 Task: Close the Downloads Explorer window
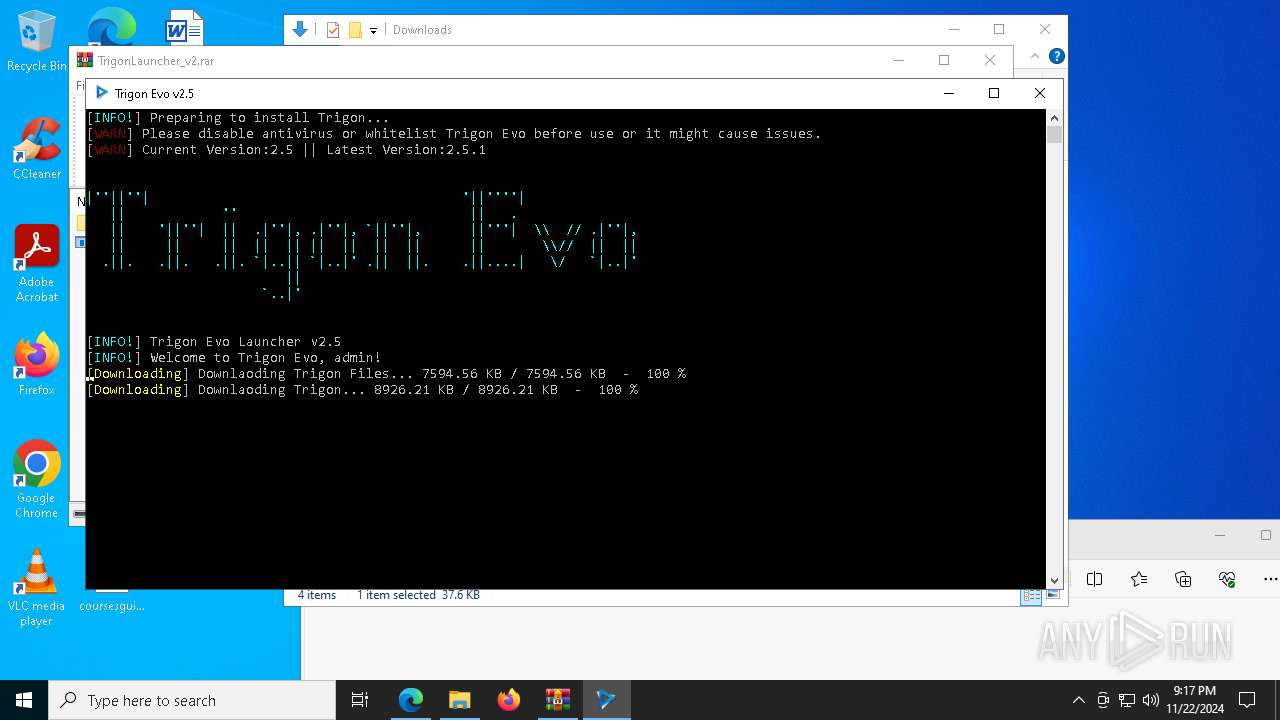pos(1045,29)
